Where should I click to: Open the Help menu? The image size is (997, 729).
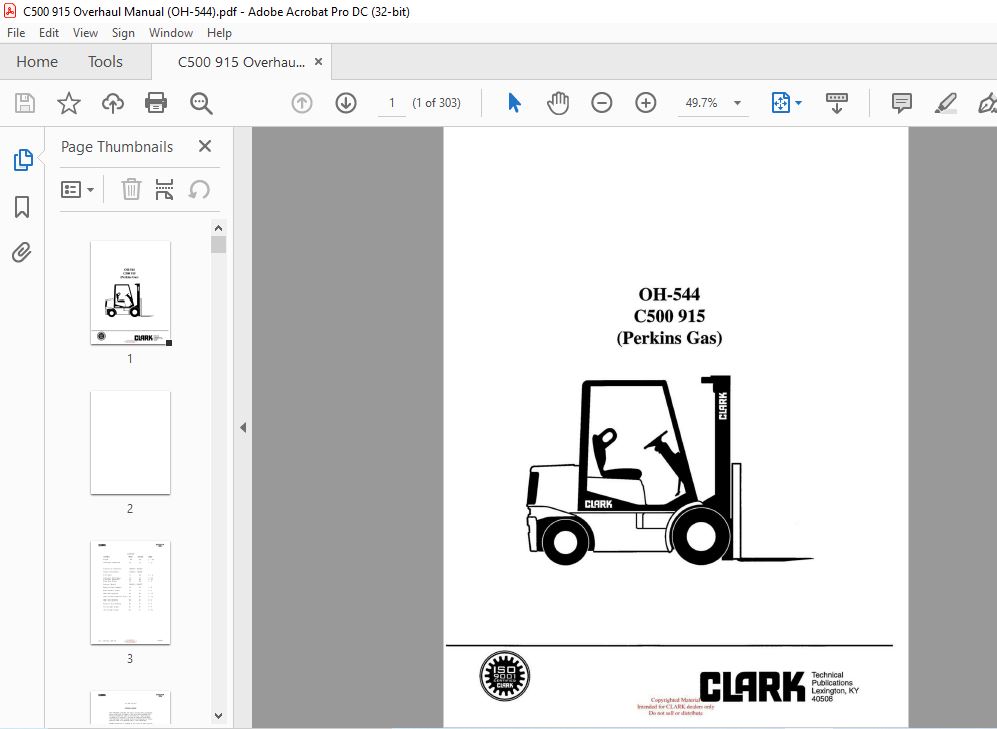coord(219,33)
